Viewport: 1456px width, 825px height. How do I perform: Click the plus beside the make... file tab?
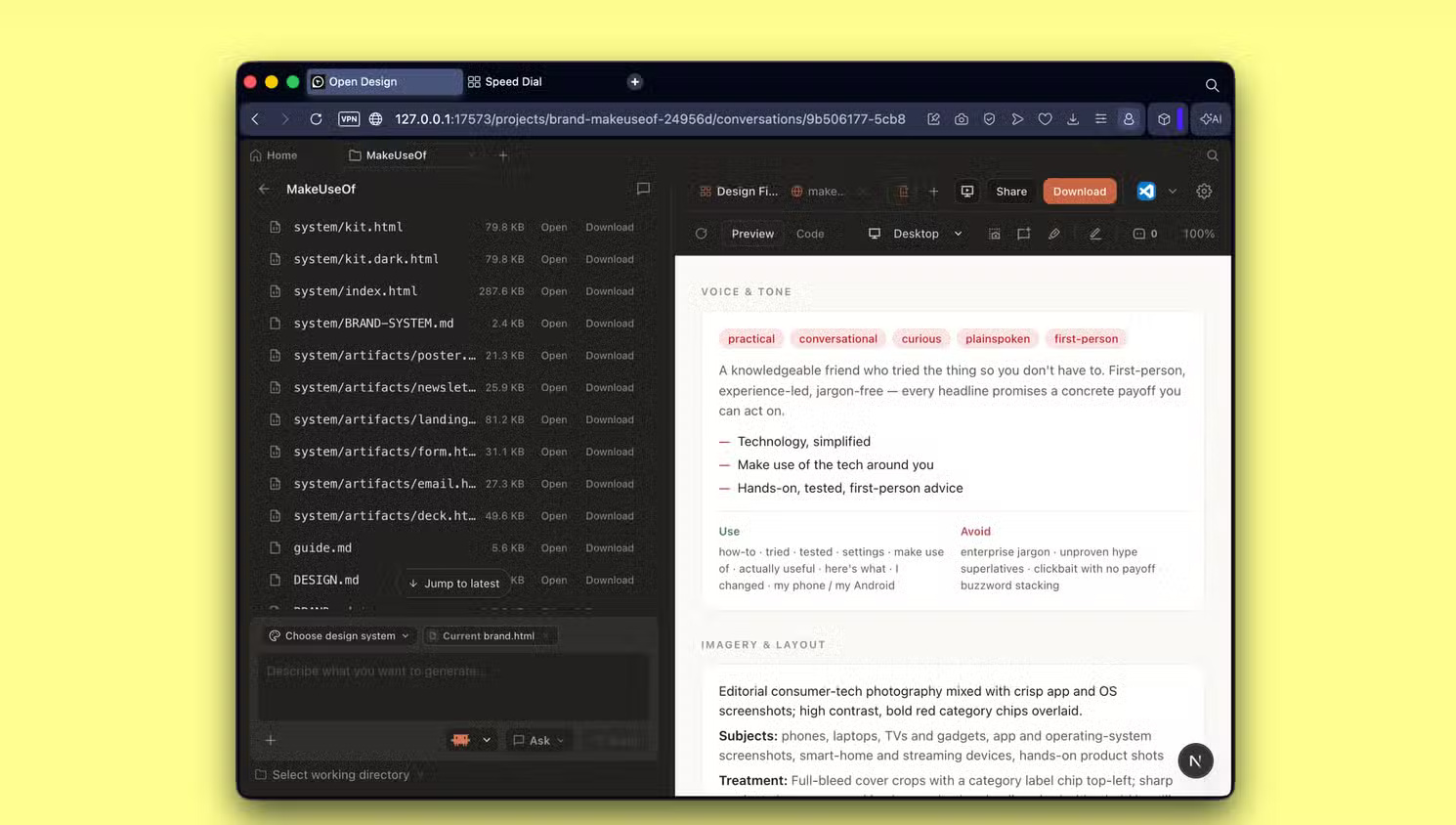[933, 192]
